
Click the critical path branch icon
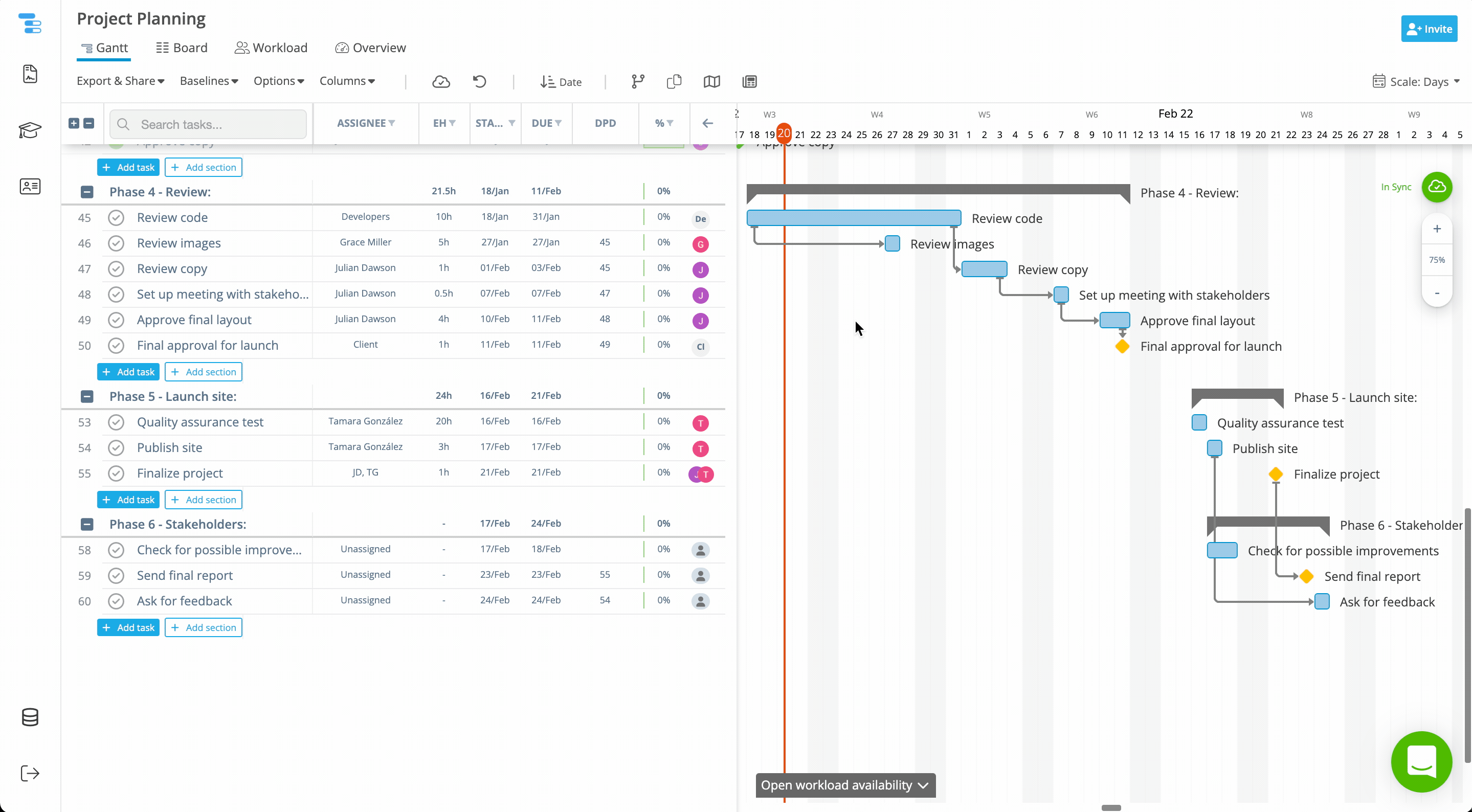[638, 82]
